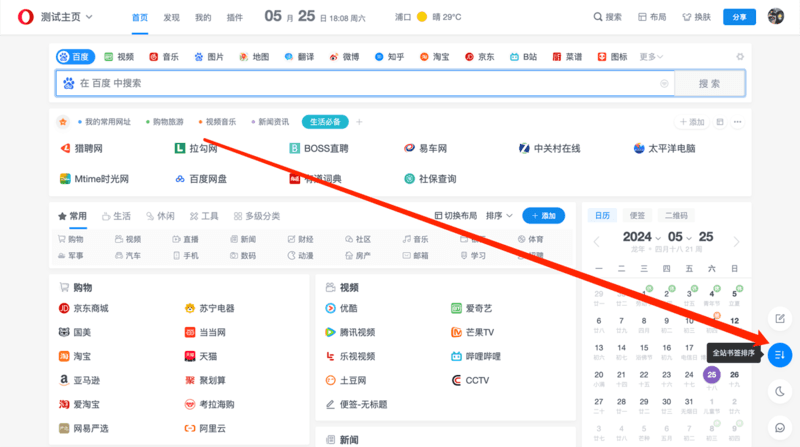Click the favorites star icon beside 我的常用网址
This screenshot has width=800, height=447.
pyautogui.click(x=63, y=122)
